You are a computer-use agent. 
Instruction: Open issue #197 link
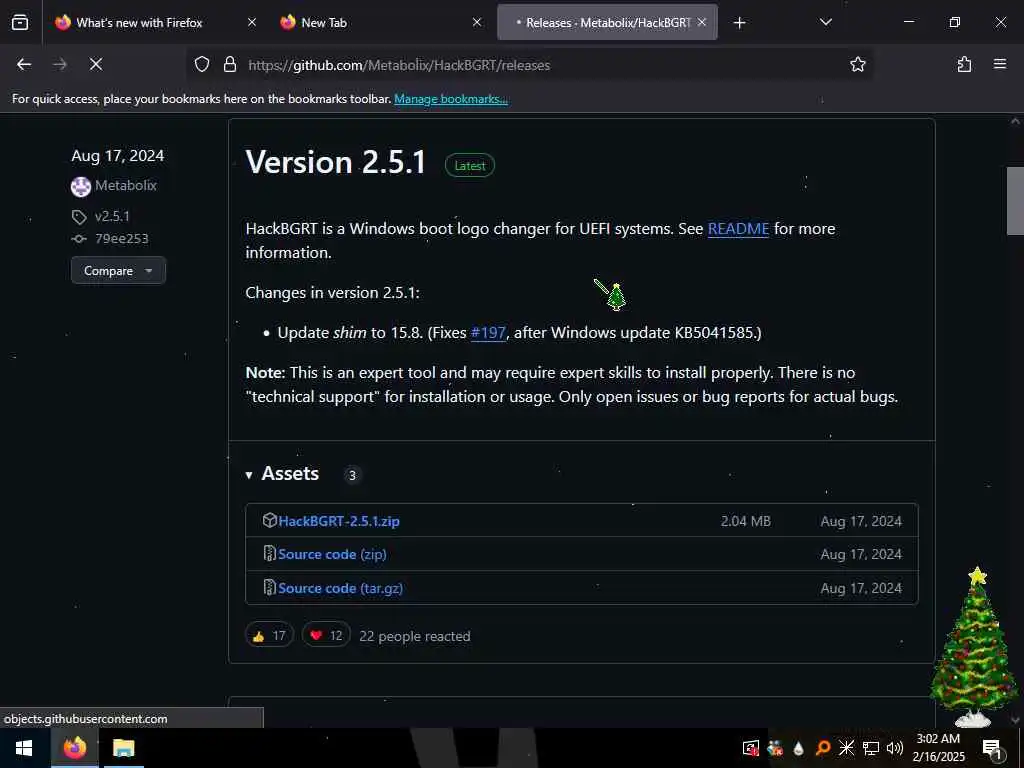click(488, 332)
